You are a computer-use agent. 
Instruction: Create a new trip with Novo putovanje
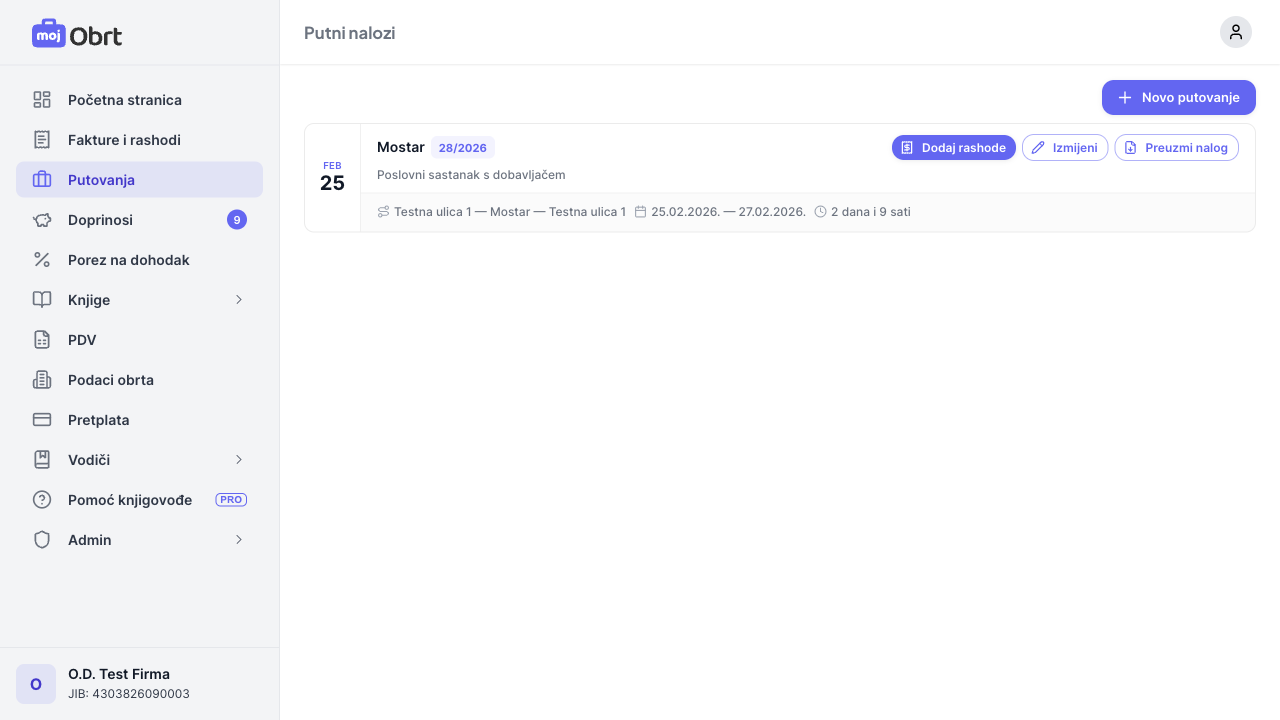[x=1178, y=98]
